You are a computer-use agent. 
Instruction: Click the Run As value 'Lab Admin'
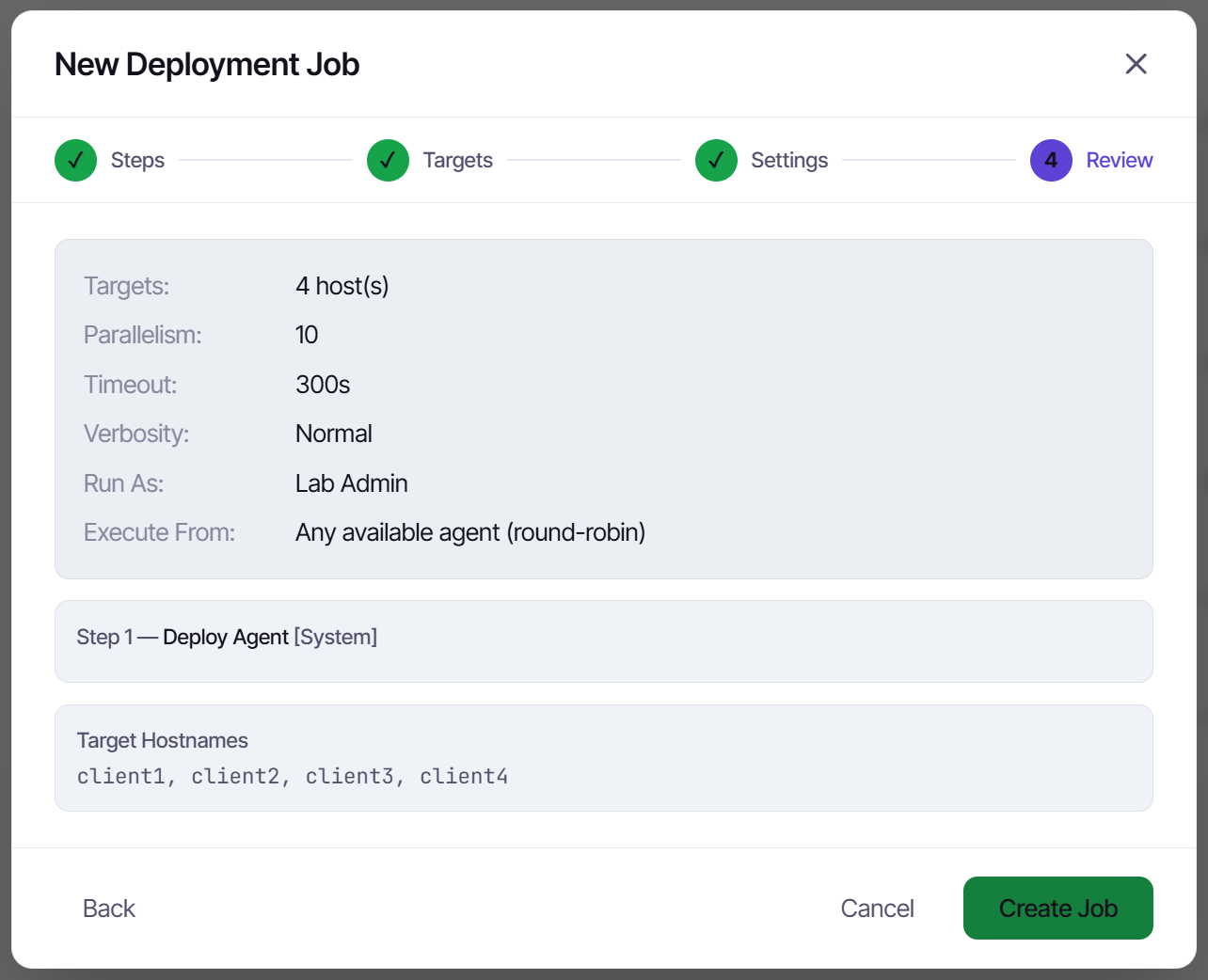coord(352,483)
